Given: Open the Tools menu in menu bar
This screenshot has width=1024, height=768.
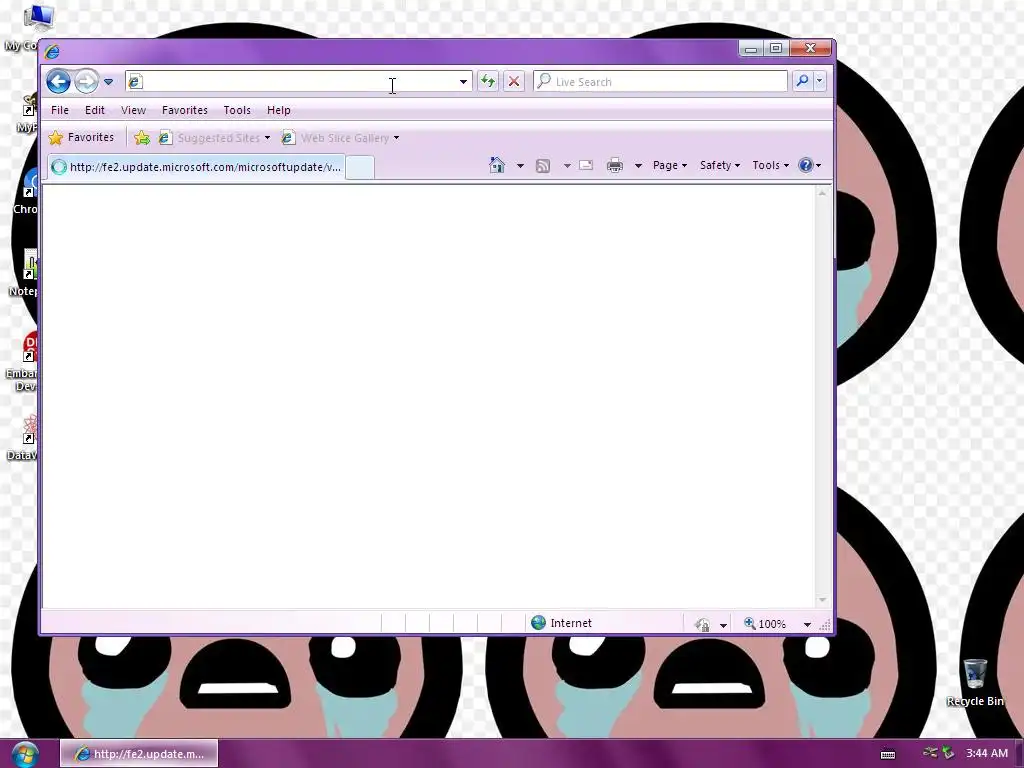Looking at the screenshot, I should 237,110.
